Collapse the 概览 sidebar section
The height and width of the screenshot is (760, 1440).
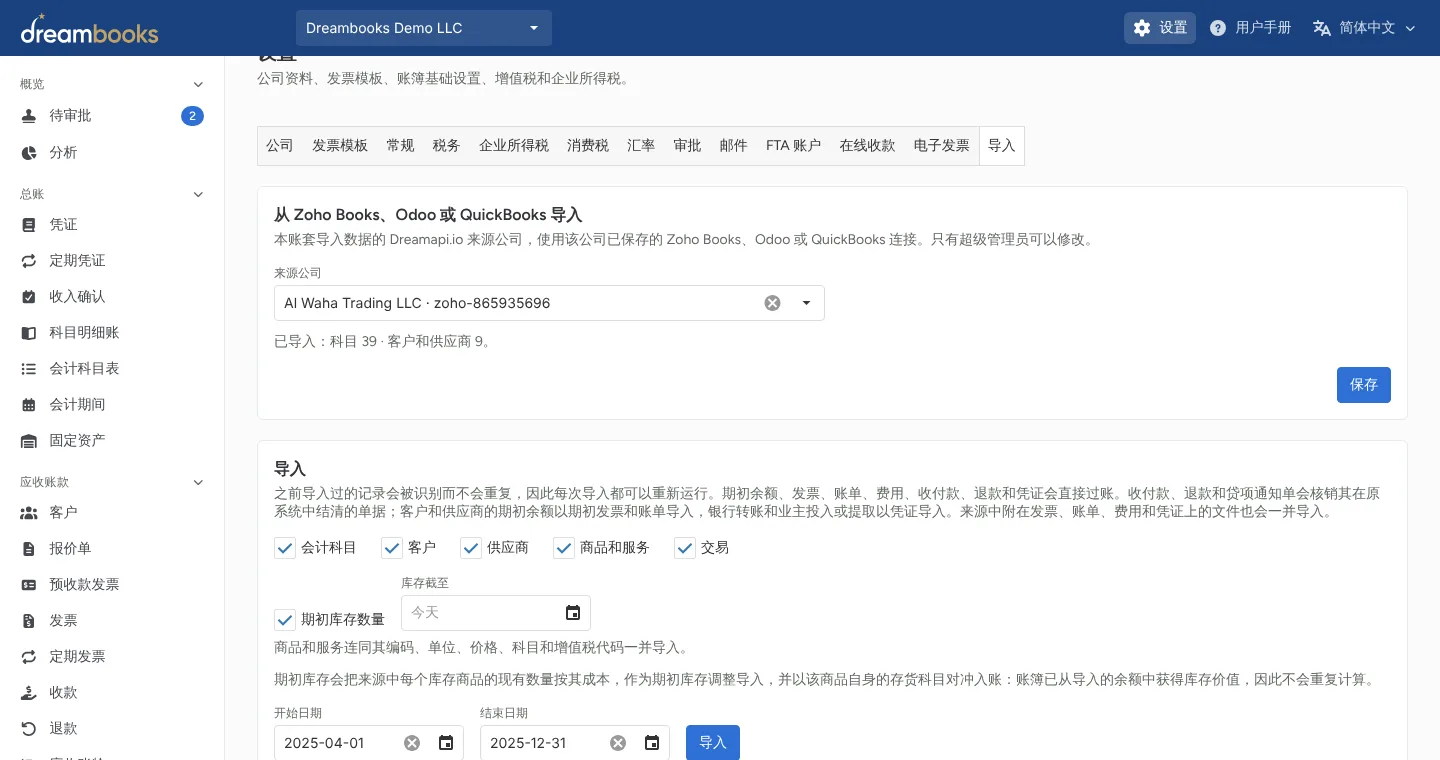click(x=198, y=84)
